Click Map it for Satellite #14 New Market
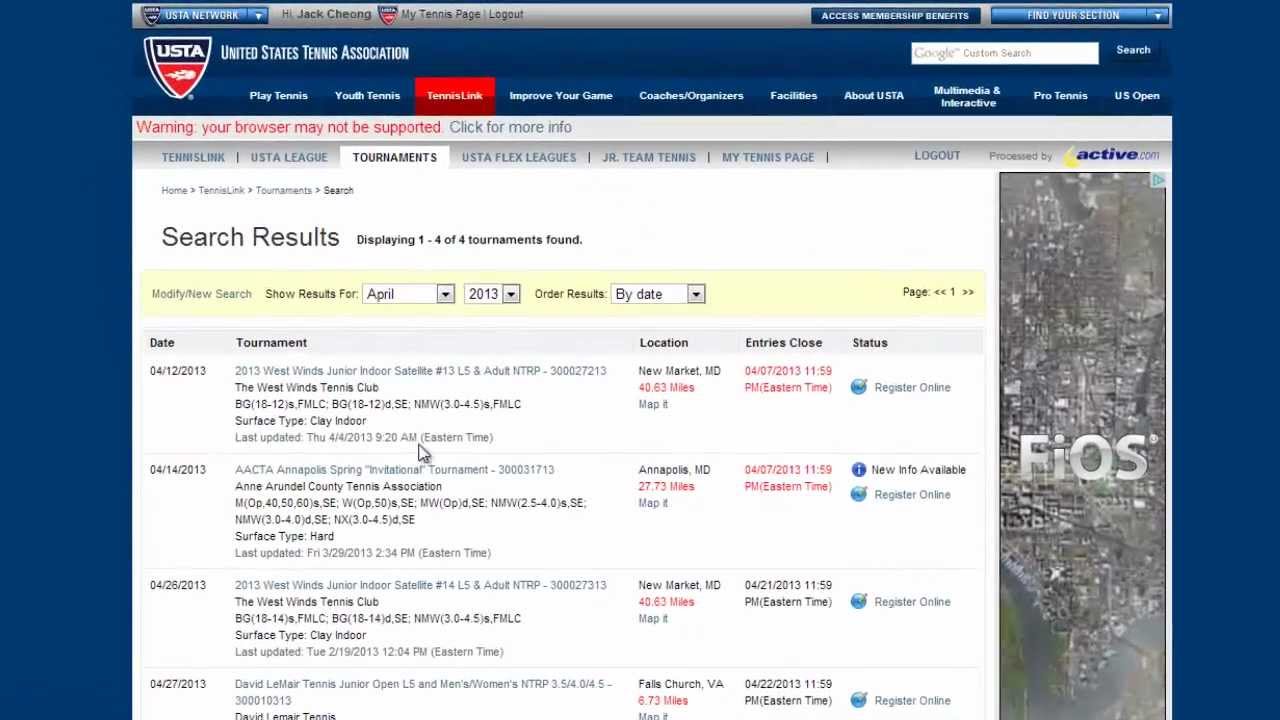The height and width of the screenshot is (720, 1280). click(x=653, y=618)
